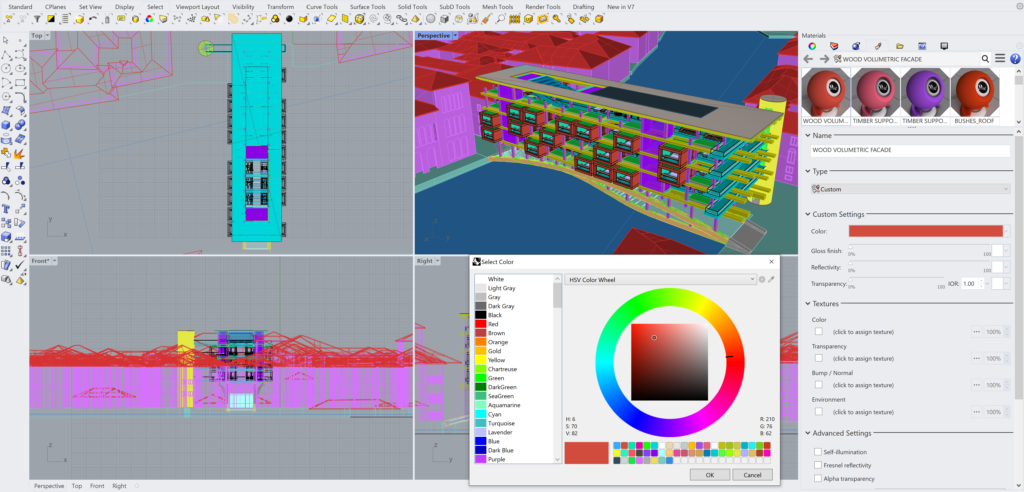
Task: Click the paintbrush selection icon in toolbar
Action: 487,19
